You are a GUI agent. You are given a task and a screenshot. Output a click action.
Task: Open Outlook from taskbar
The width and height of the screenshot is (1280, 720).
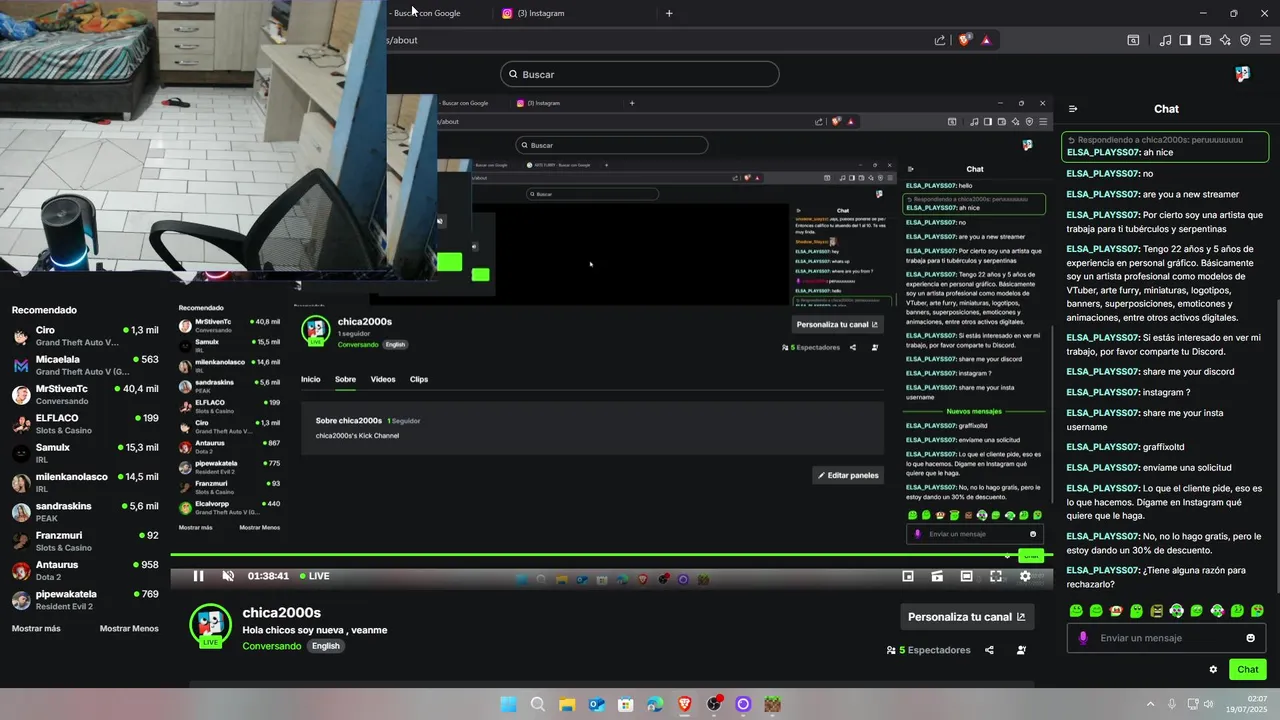[x=596, y=704]
